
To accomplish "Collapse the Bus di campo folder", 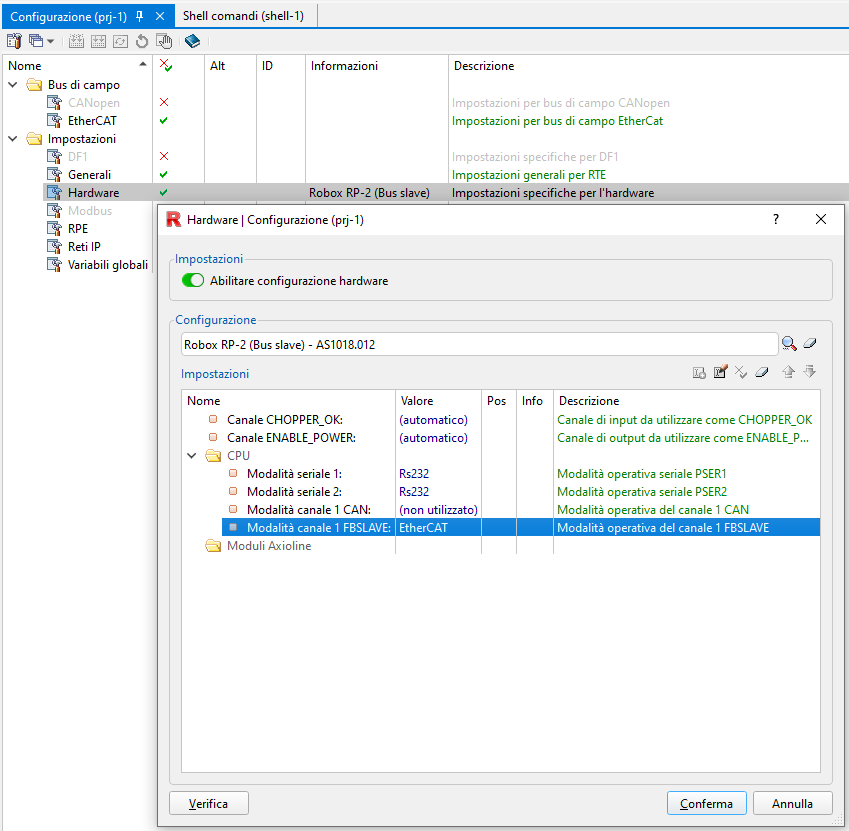I will (x=13, y=84).
